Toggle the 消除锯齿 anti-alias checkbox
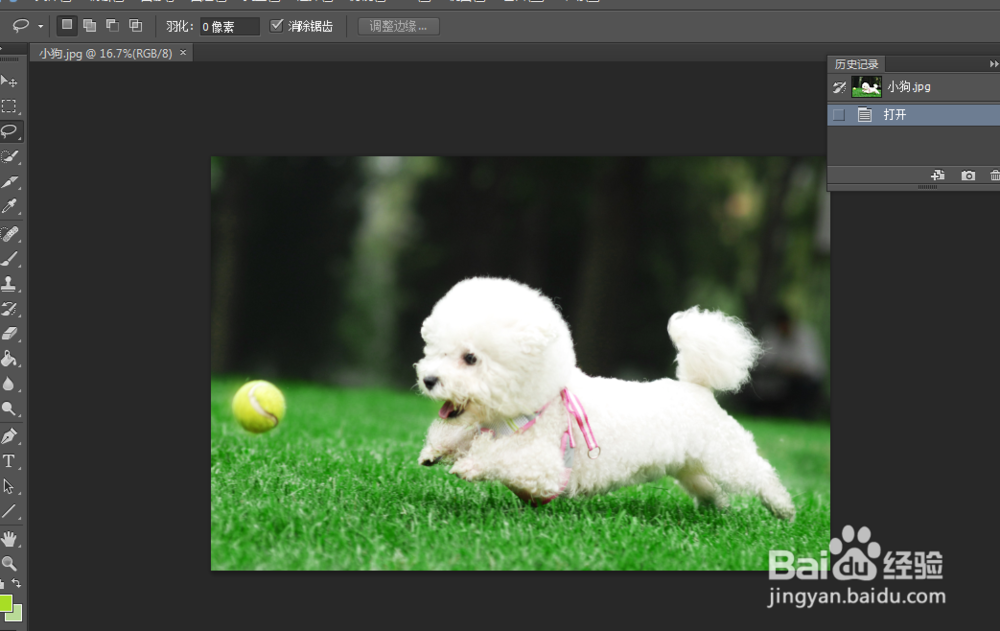 [x=276, y=26]
